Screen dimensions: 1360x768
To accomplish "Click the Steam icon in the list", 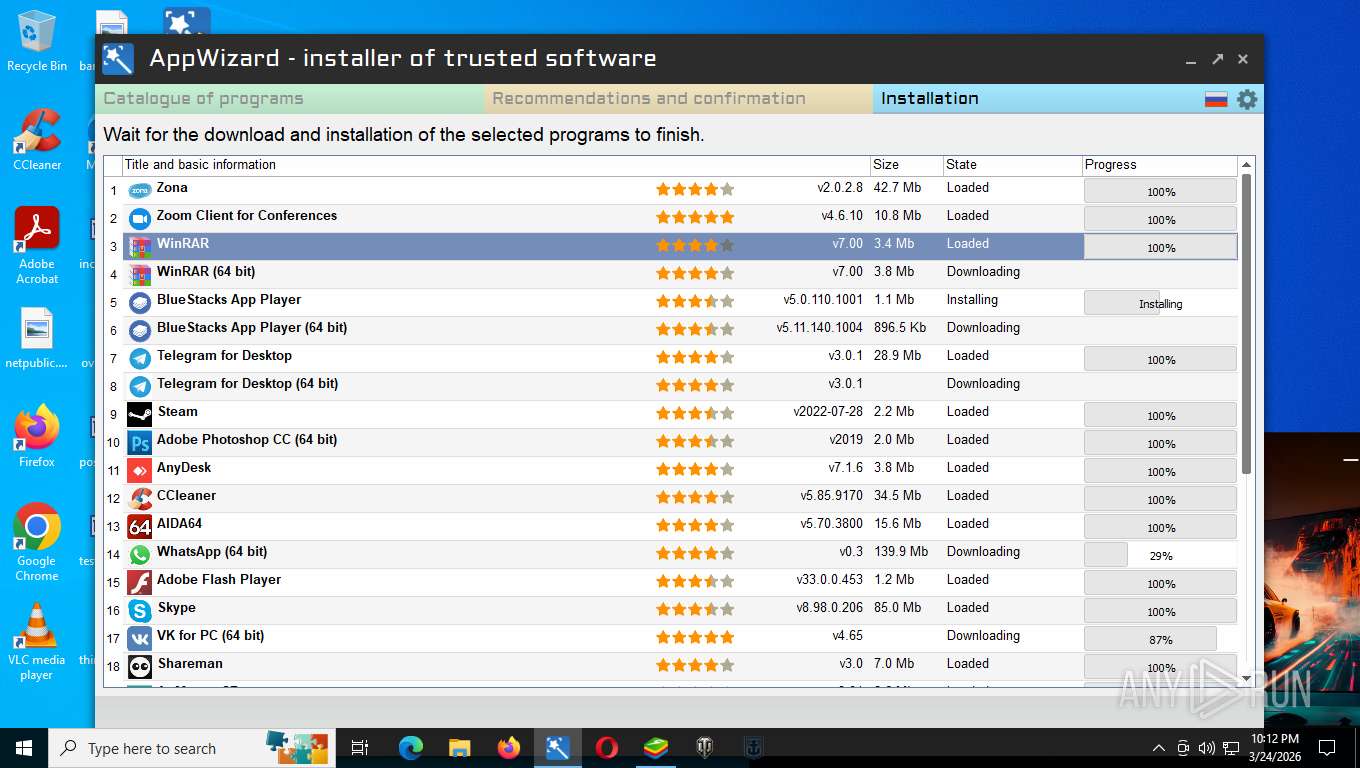I will [140, 414].
